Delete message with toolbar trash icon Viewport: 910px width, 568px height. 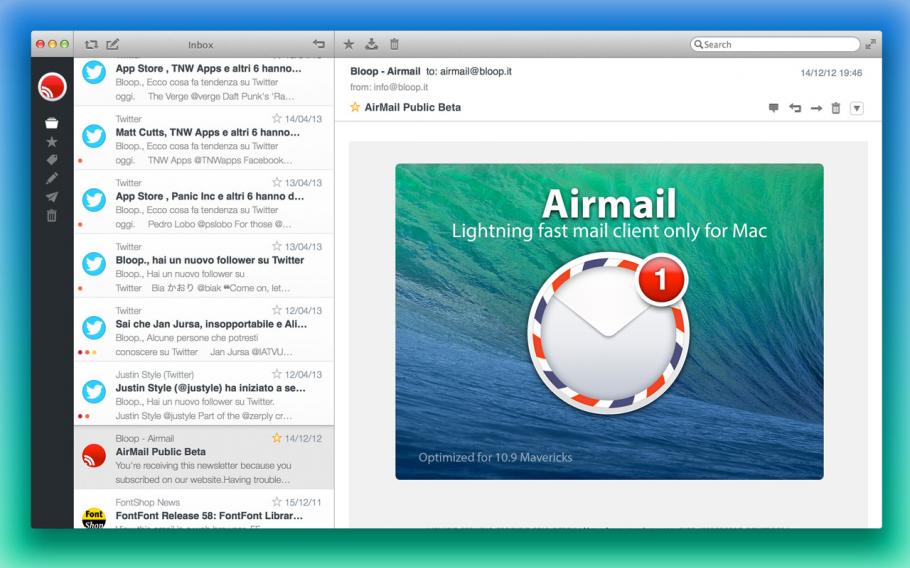click(394, 44)
